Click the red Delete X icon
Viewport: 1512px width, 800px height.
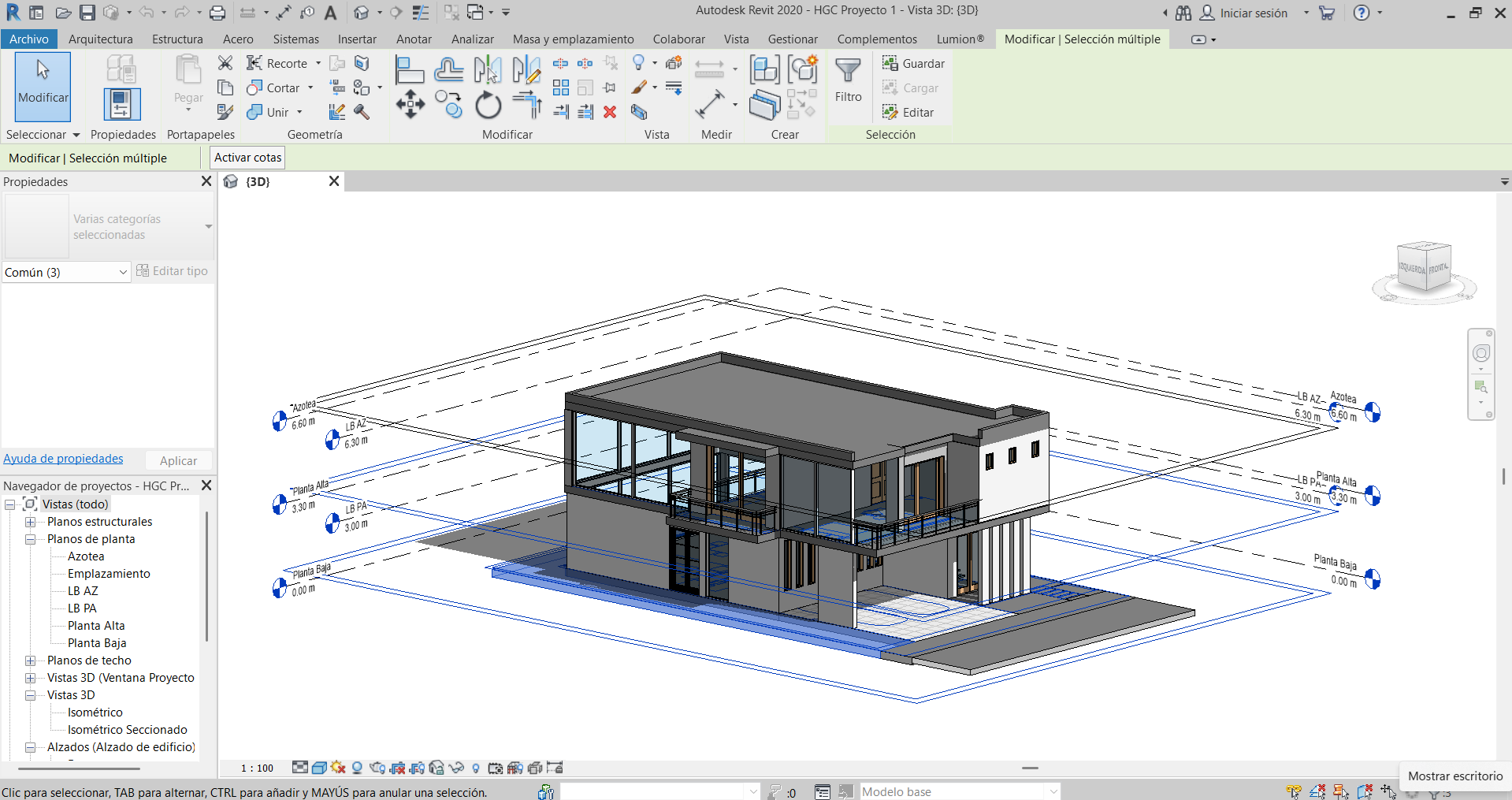[609, 112]
